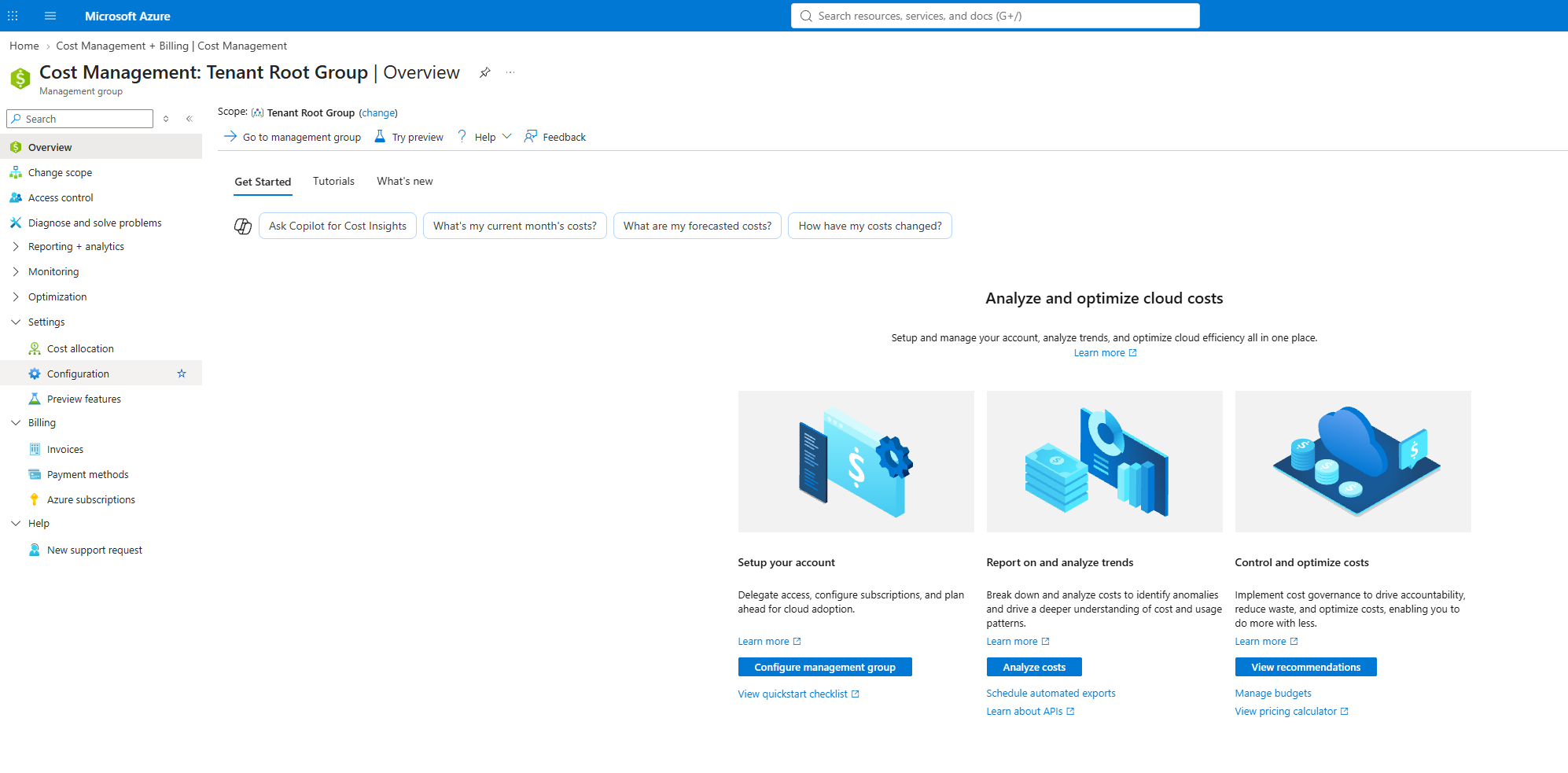Open the Help toolbar dropdown
This screenshot has width=1568, height=773.
[x=484, y=137]
